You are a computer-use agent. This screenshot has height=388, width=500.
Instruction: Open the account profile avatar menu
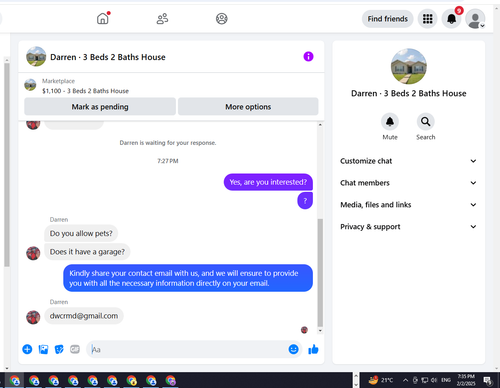click(x=475, y=19)
